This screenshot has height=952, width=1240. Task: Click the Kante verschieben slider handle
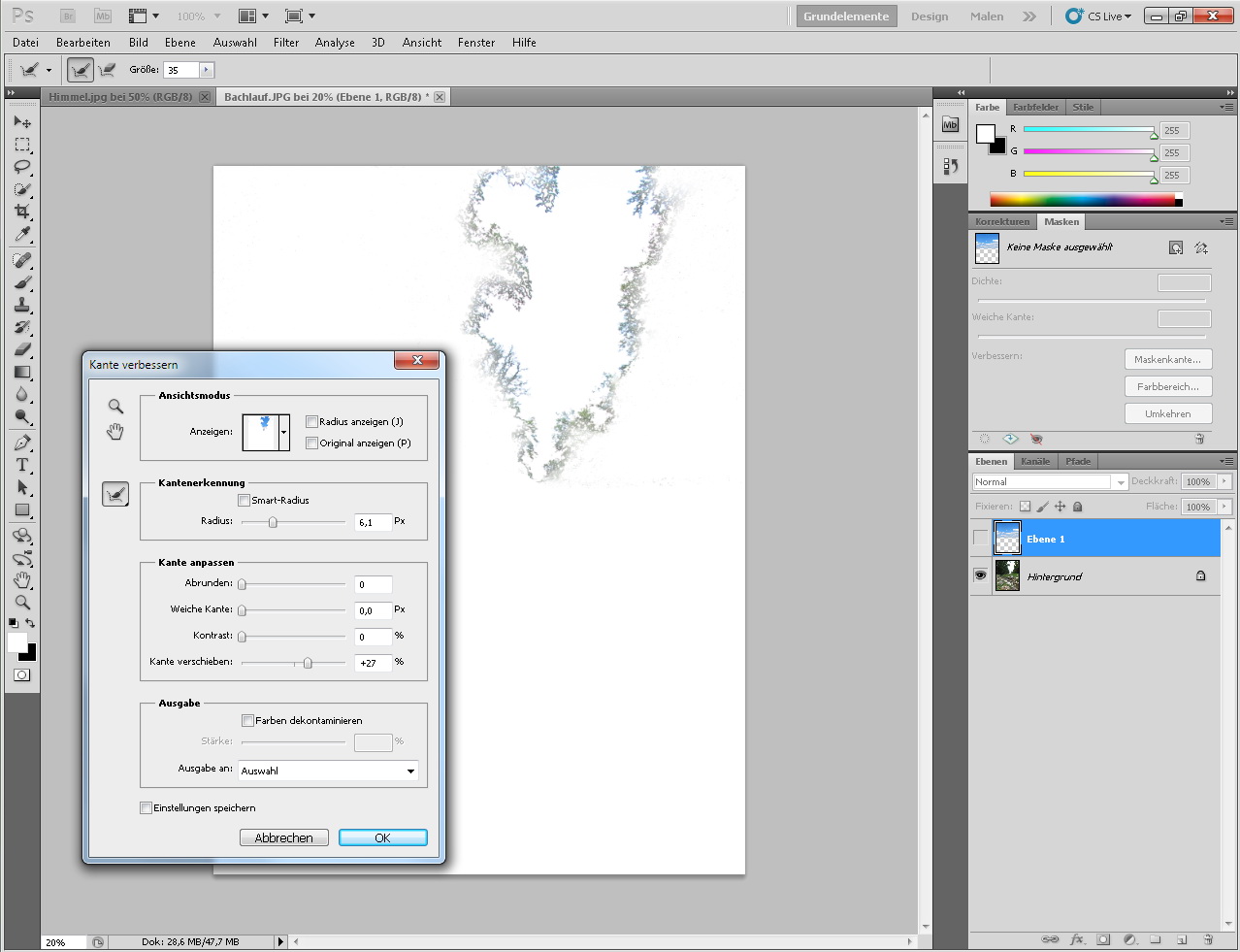[308, 663]
